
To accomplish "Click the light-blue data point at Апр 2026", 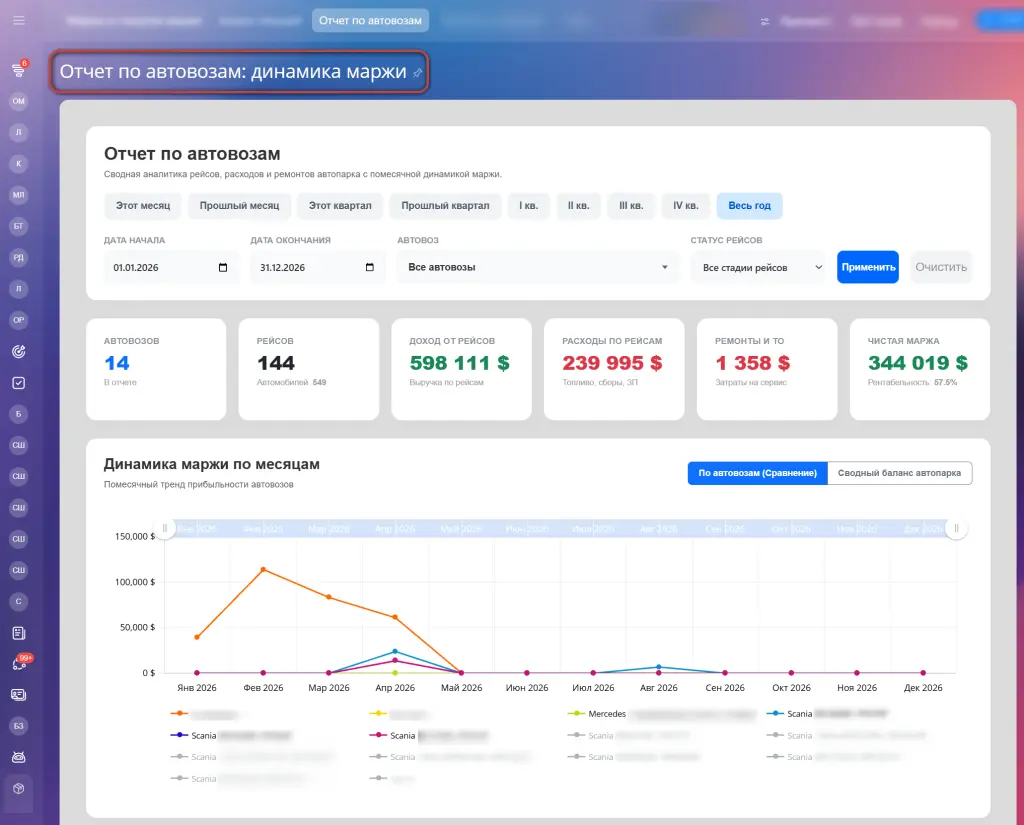I will click(395, 651).
